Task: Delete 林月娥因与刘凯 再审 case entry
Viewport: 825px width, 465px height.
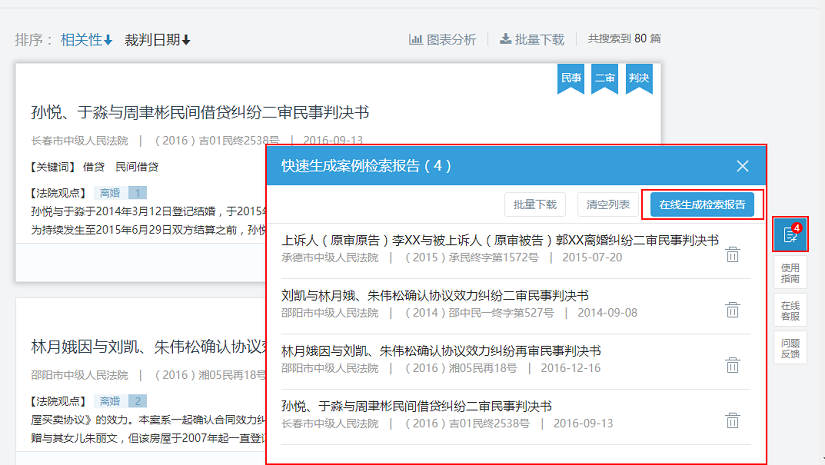Action: [732, 365]
